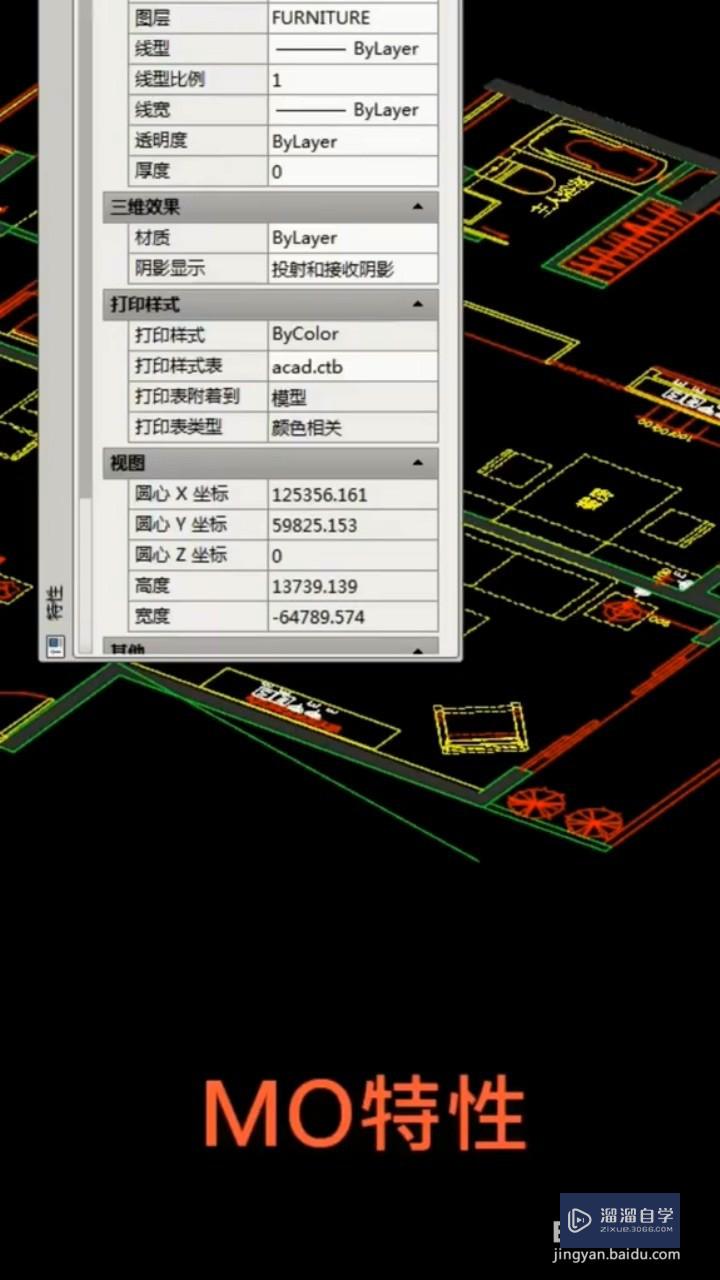The width and height of the screenshot is (720, 1280).
Task: Click the 圆心 X 坐标 label
Action: click(181, 494)
